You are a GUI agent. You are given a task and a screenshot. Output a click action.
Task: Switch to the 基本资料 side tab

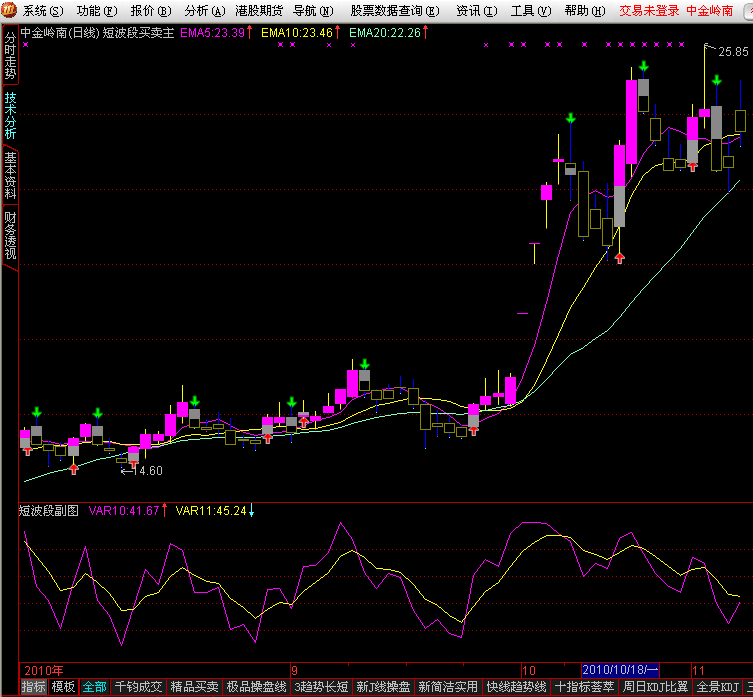pyautogui.click(x=10, y=174)
